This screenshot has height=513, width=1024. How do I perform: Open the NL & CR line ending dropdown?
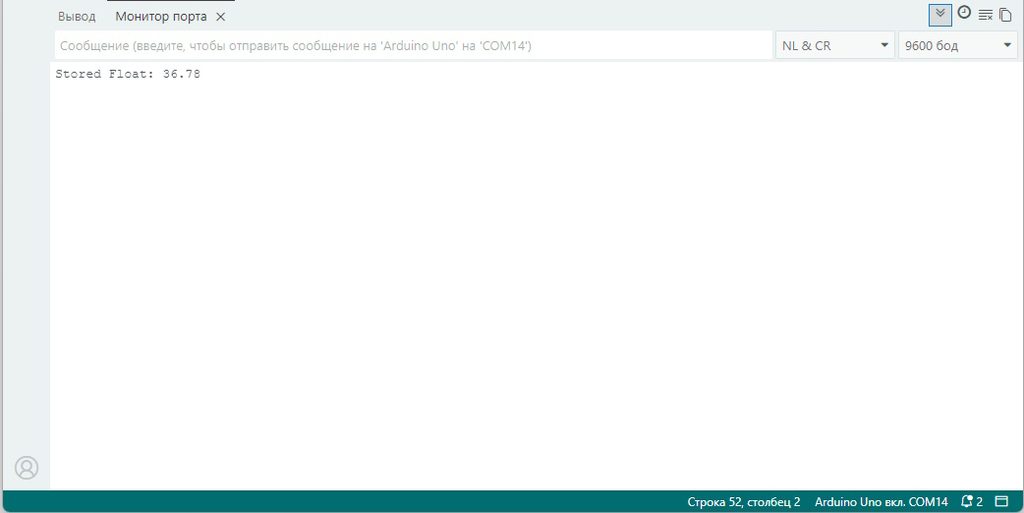pyautogui.click(x=835, y=46)
